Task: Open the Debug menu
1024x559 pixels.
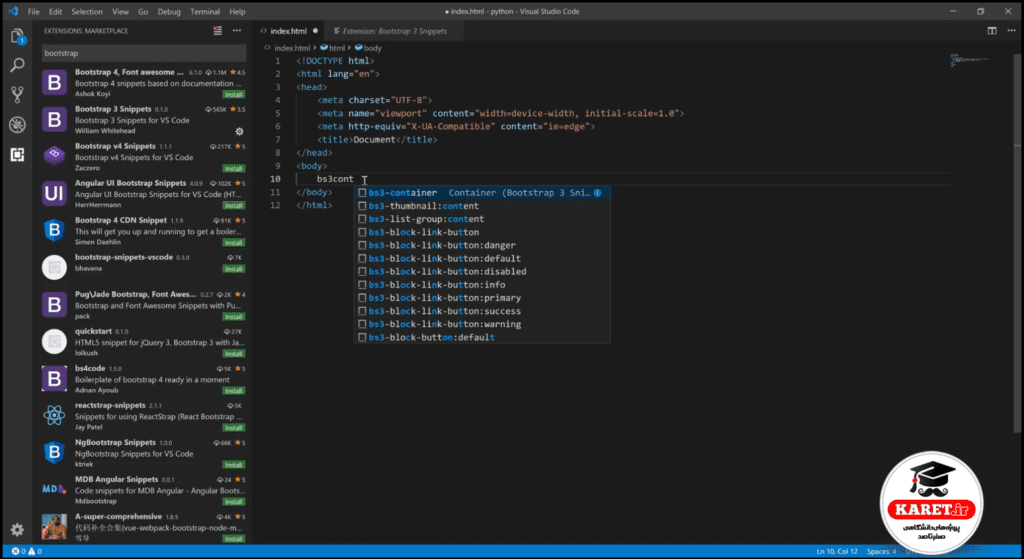Action: click(x=169, y=12)
